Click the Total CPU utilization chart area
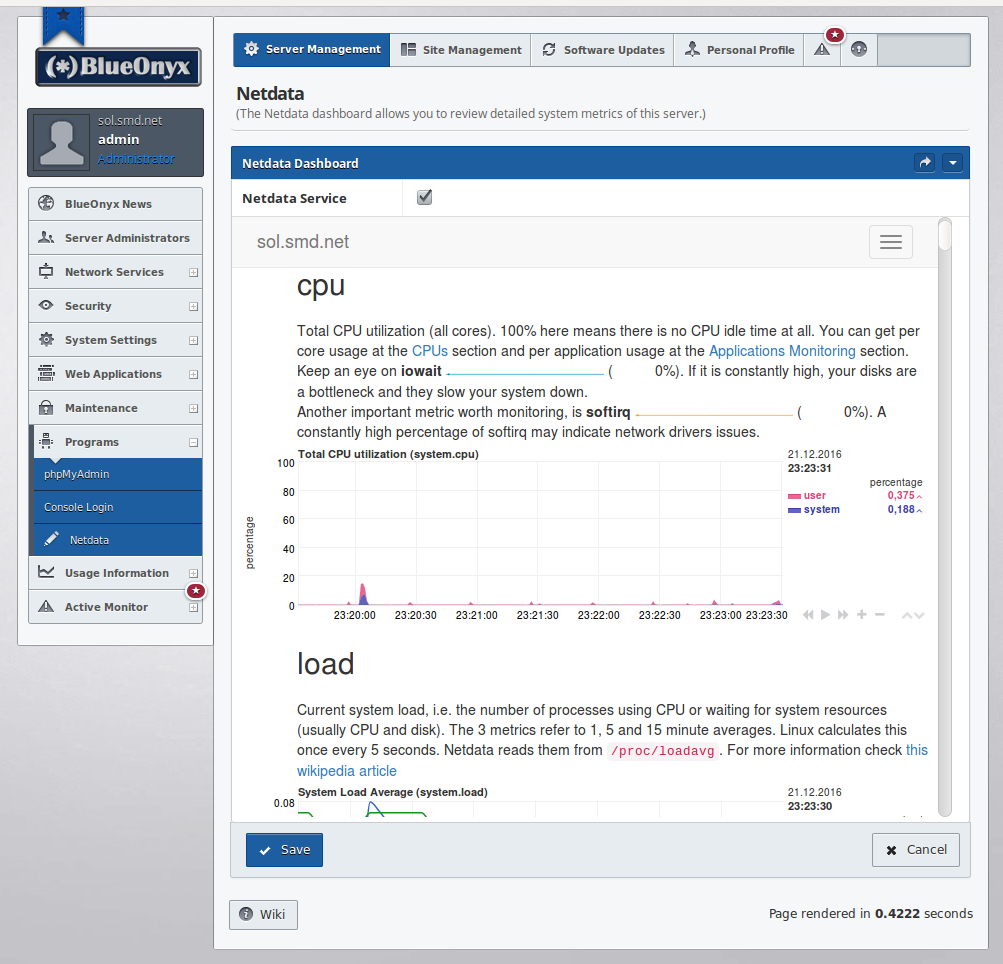The height and width of the screenshot is (964, 1003). click(x=540, y=533)
